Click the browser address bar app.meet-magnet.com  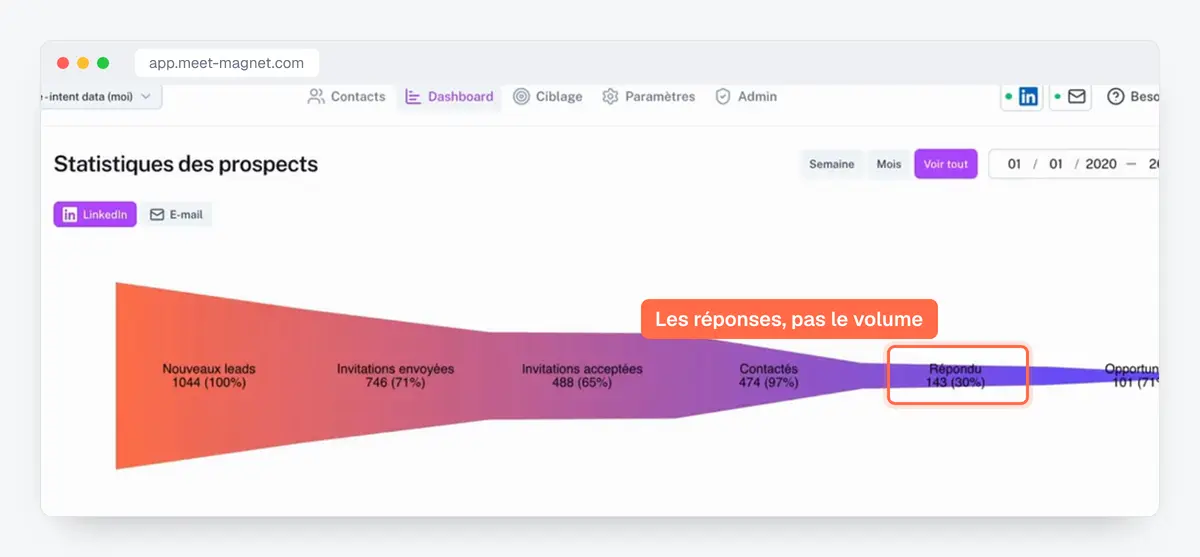(227, 63)
